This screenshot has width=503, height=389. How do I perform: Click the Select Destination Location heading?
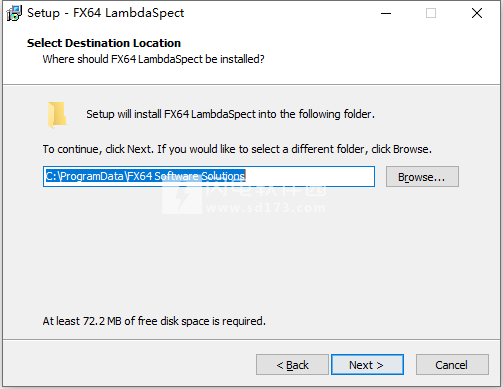pyautogui.click(x=104, y=43)
